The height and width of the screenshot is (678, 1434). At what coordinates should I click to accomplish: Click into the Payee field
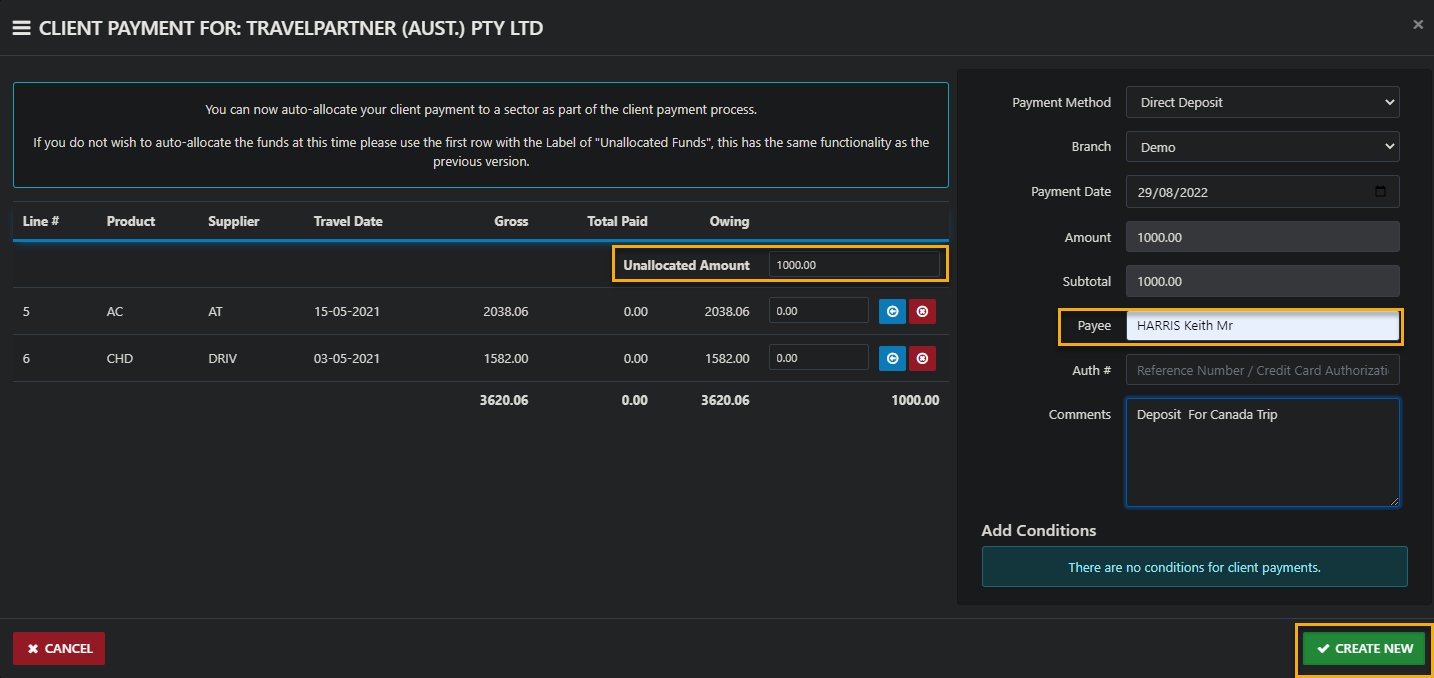[x=1262, y=326]
